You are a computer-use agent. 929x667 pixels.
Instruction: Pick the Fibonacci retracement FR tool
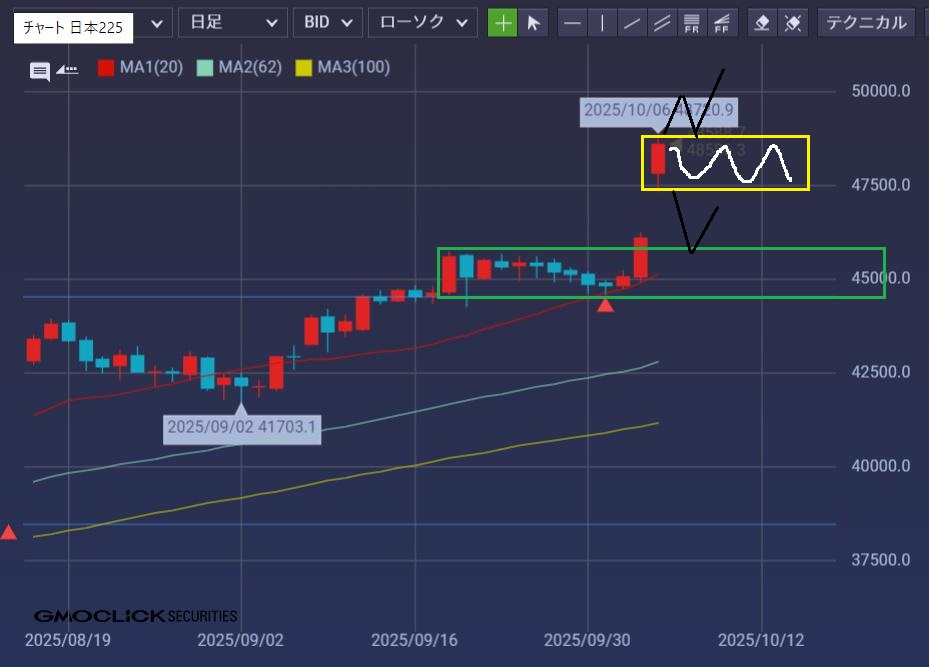click(x=691, y=23)
